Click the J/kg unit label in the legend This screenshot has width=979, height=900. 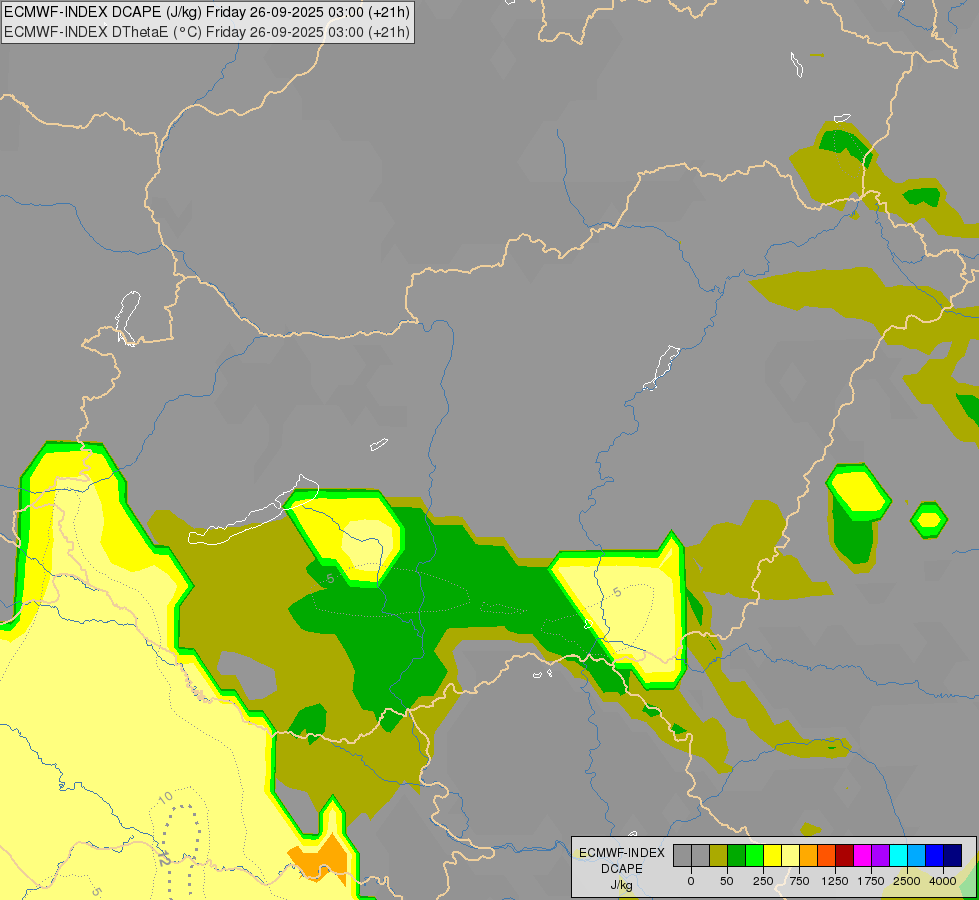pyautogui.click(x=621, y=885)
